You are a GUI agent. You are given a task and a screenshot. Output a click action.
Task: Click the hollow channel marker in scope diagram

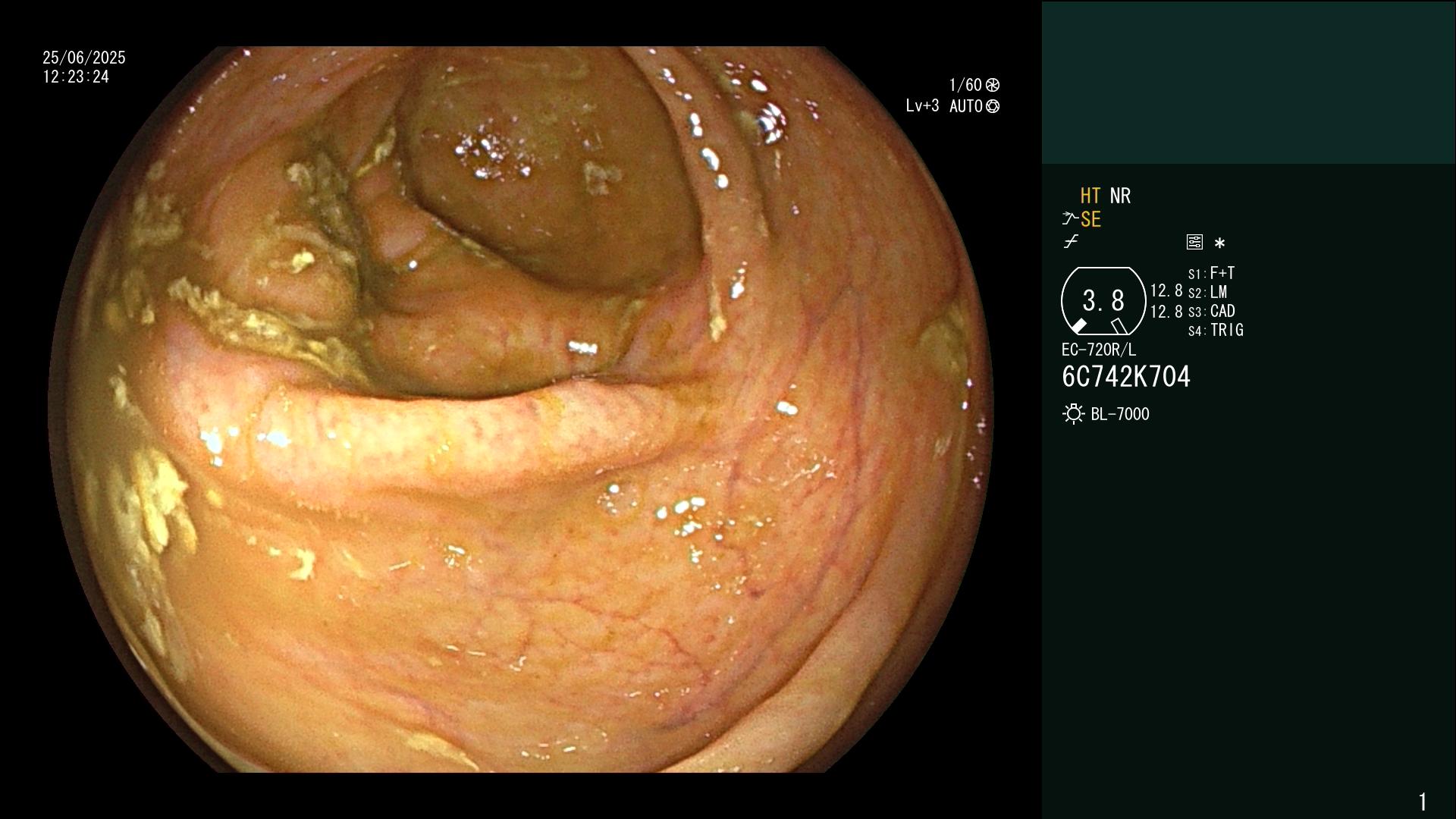click(1119, 326)
